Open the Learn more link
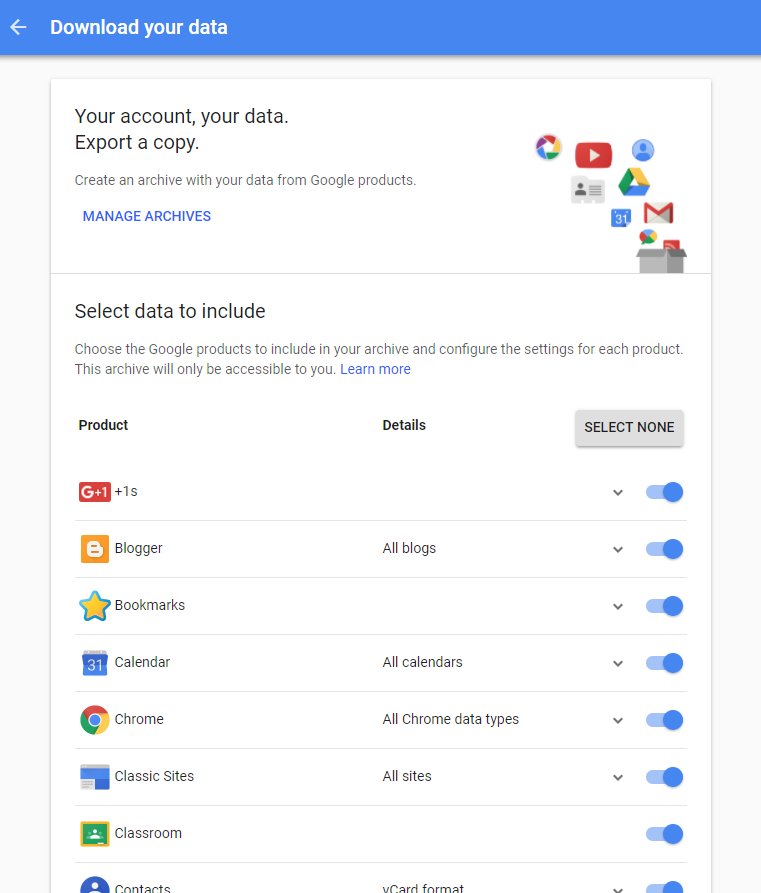Image resolution: width=761 pixels, height=893 pixels. 375,369
